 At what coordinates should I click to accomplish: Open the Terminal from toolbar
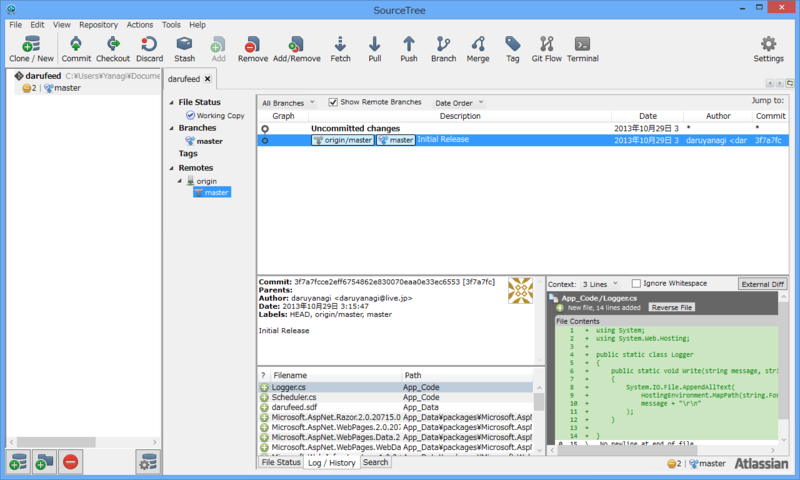coord(582,49)
